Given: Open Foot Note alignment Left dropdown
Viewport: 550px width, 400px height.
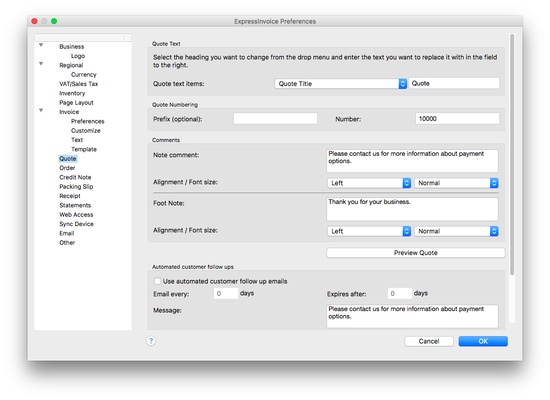Looking at the screenshot, I should tap(369, 231).
